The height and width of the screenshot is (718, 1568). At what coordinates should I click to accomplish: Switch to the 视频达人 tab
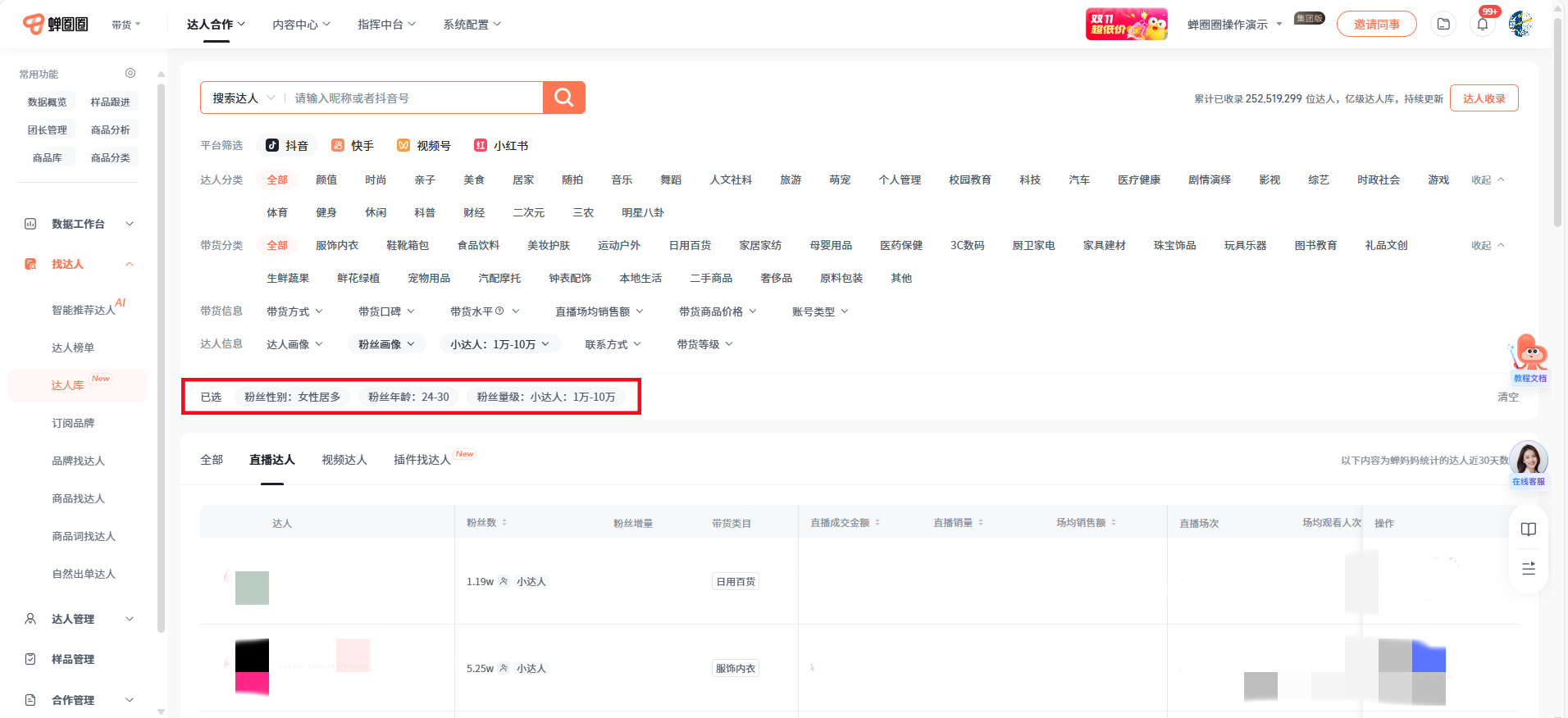click(344, 460)
